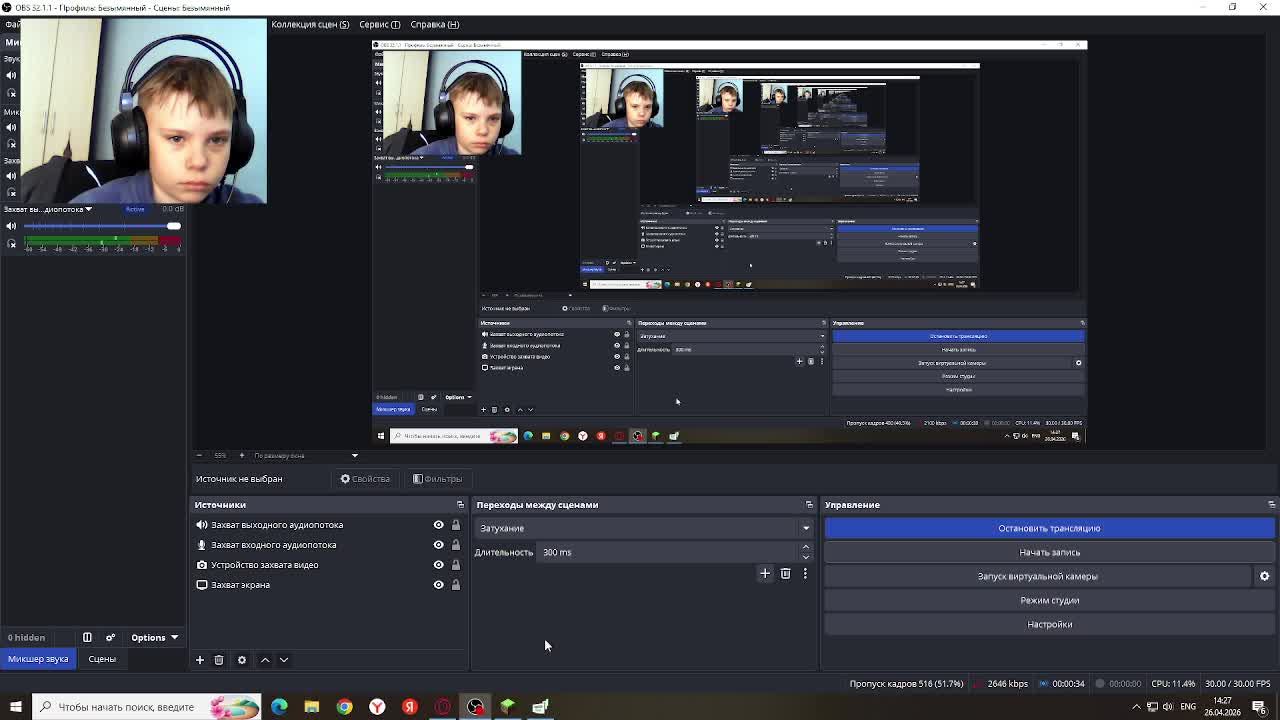Open the Windows notification center
The image size is (1280, 720).
[x=1259, y=707]
